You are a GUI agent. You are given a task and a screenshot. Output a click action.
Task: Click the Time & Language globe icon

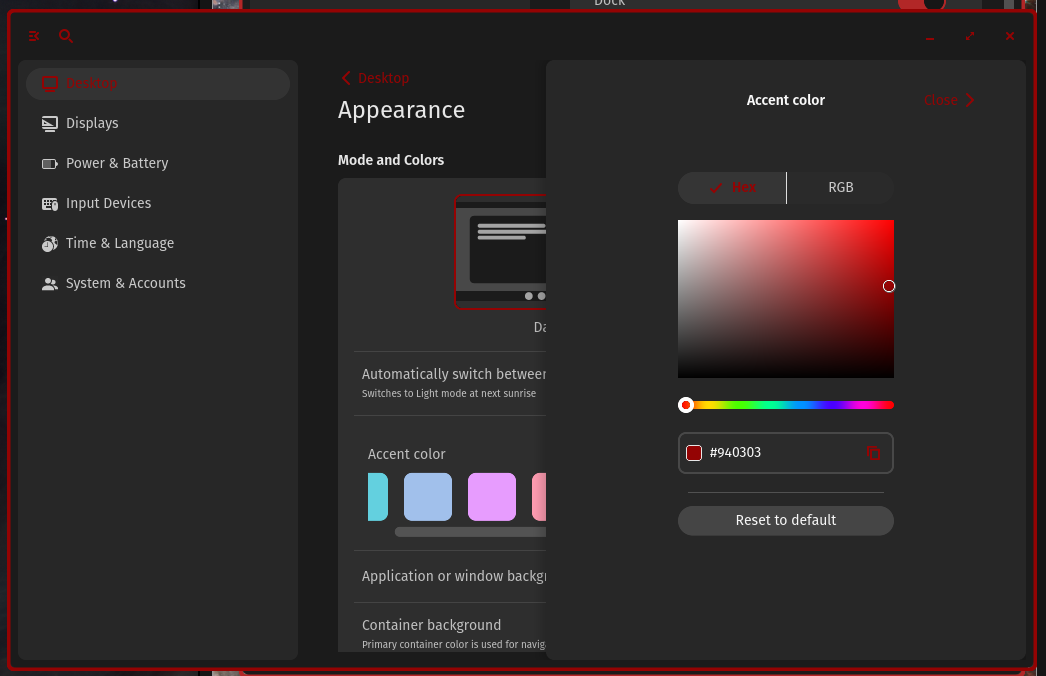click(x=50, y=244)
